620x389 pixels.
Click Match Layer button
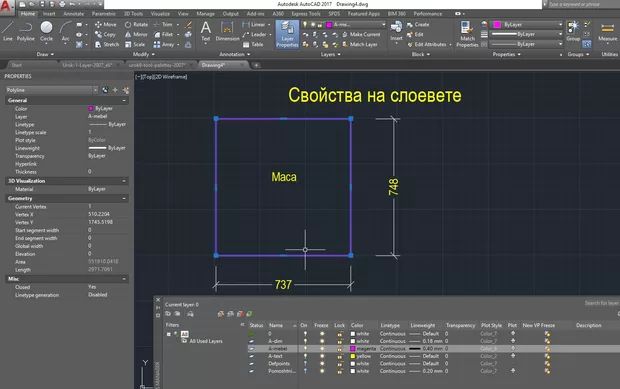(360, 44)
